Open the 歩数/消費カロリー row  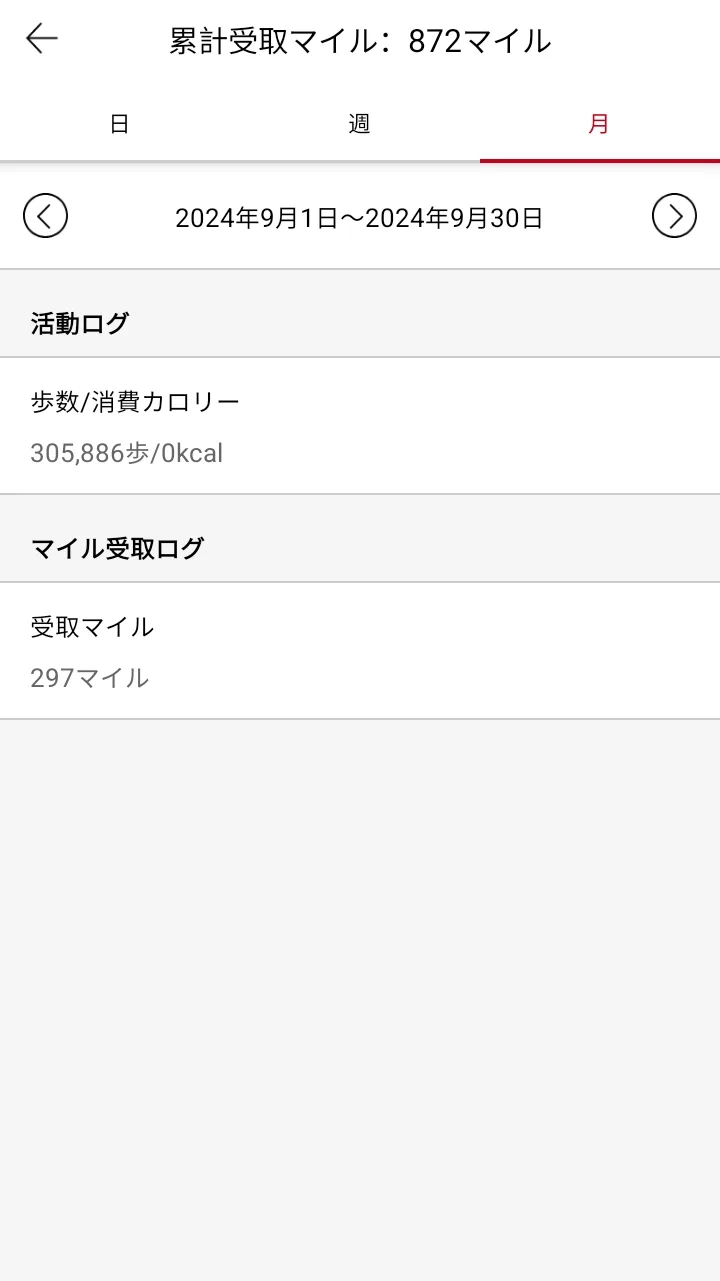[360, 426]
